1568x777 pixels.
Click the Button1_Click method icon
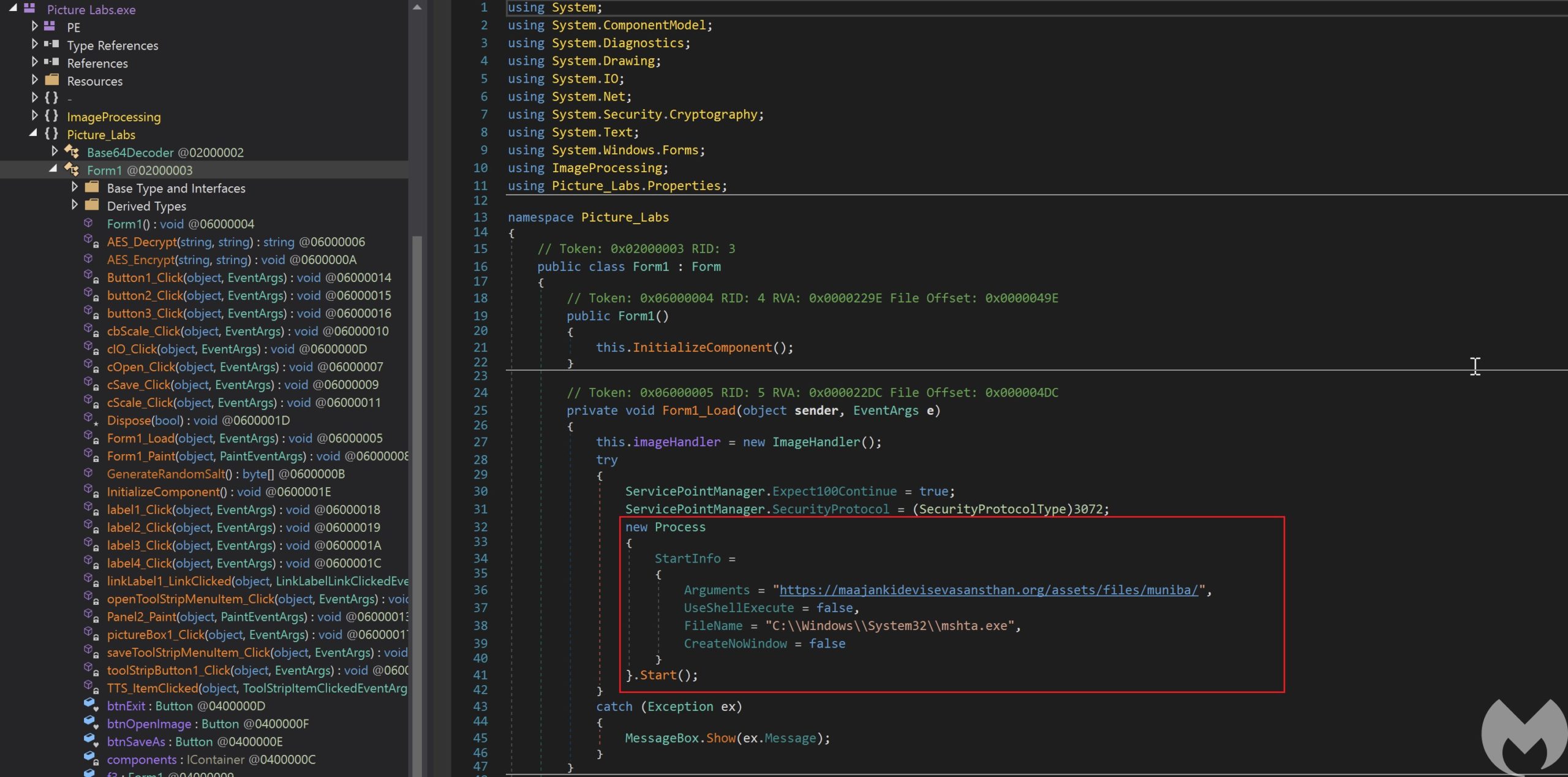(91, 277)
